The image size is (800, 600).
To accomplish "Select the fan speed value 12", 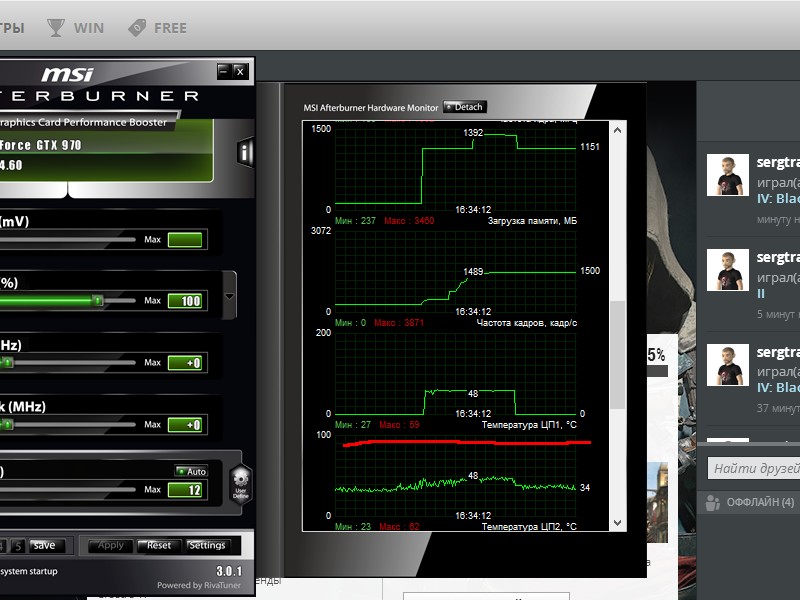I will 185,490.
